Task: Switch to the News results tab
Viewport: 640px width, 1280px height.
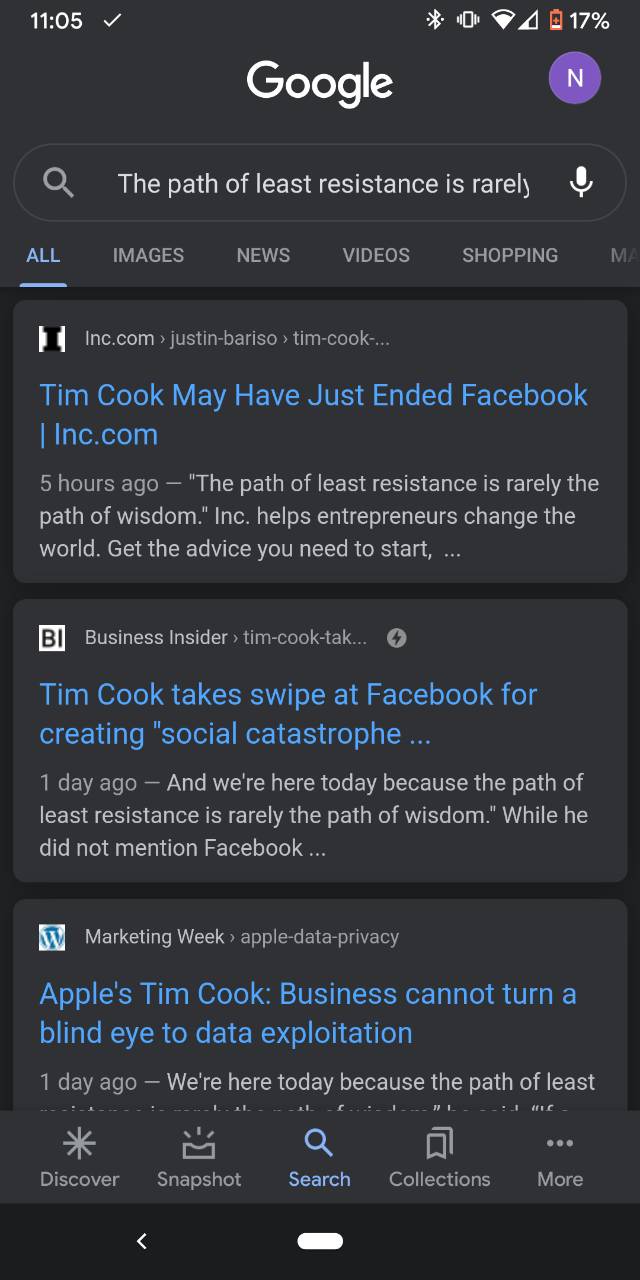Action: (x=263, y=255)
